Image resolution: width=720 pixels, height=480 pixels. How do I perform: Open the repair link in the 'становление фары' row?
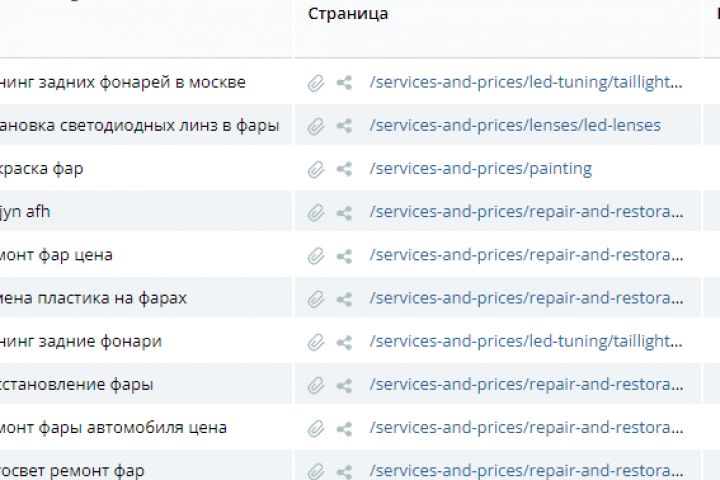526,384
